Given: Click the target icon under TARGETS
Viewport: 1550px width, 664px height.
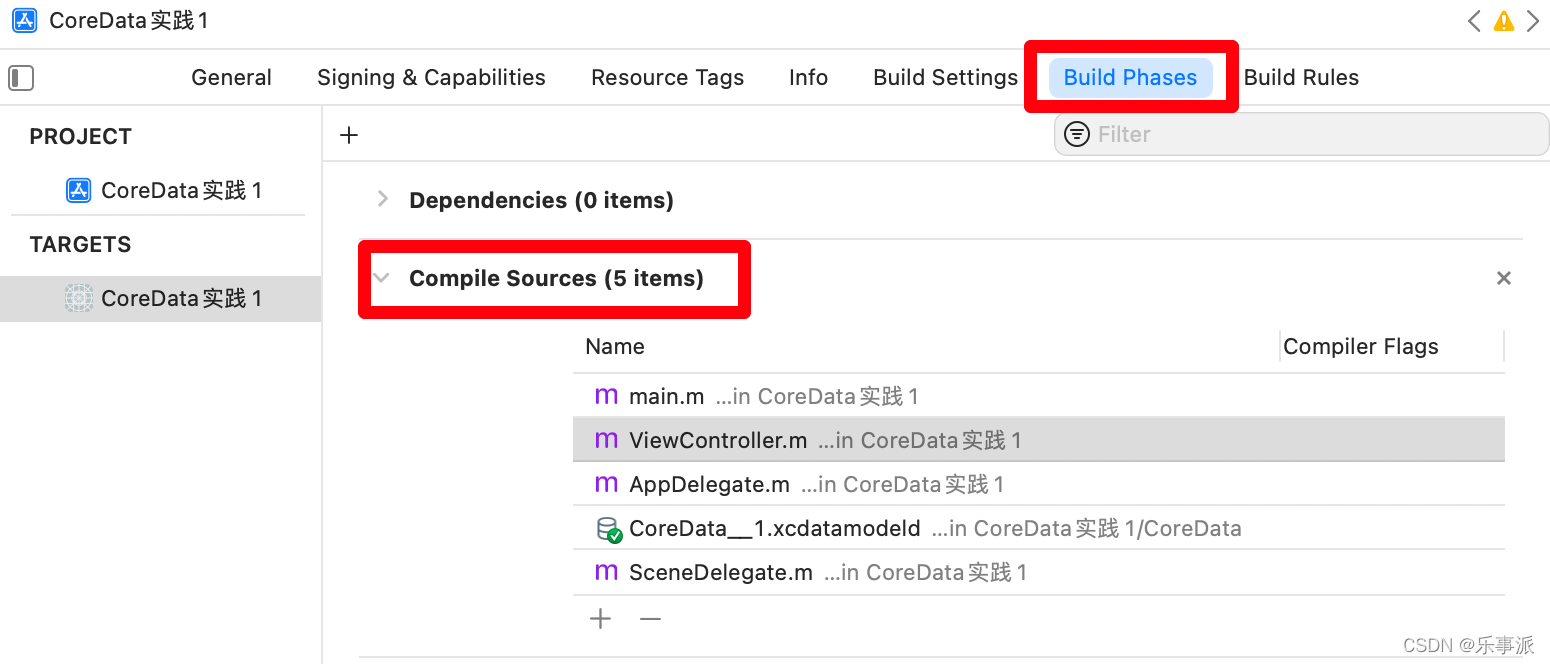Looking at the screenshot, I should [79, 298].
